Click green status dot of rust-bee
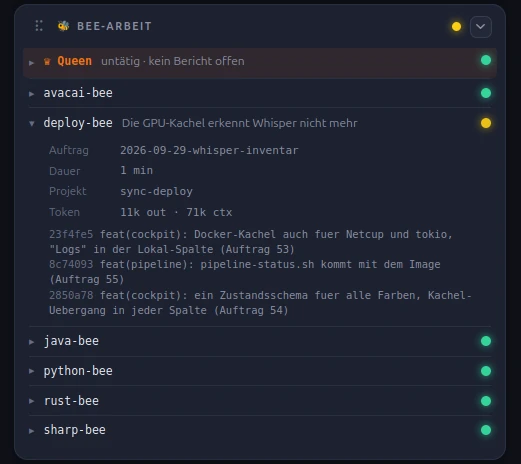Viewport: 521px width, 464px height. pyautogui.click(x=486, y=401)
